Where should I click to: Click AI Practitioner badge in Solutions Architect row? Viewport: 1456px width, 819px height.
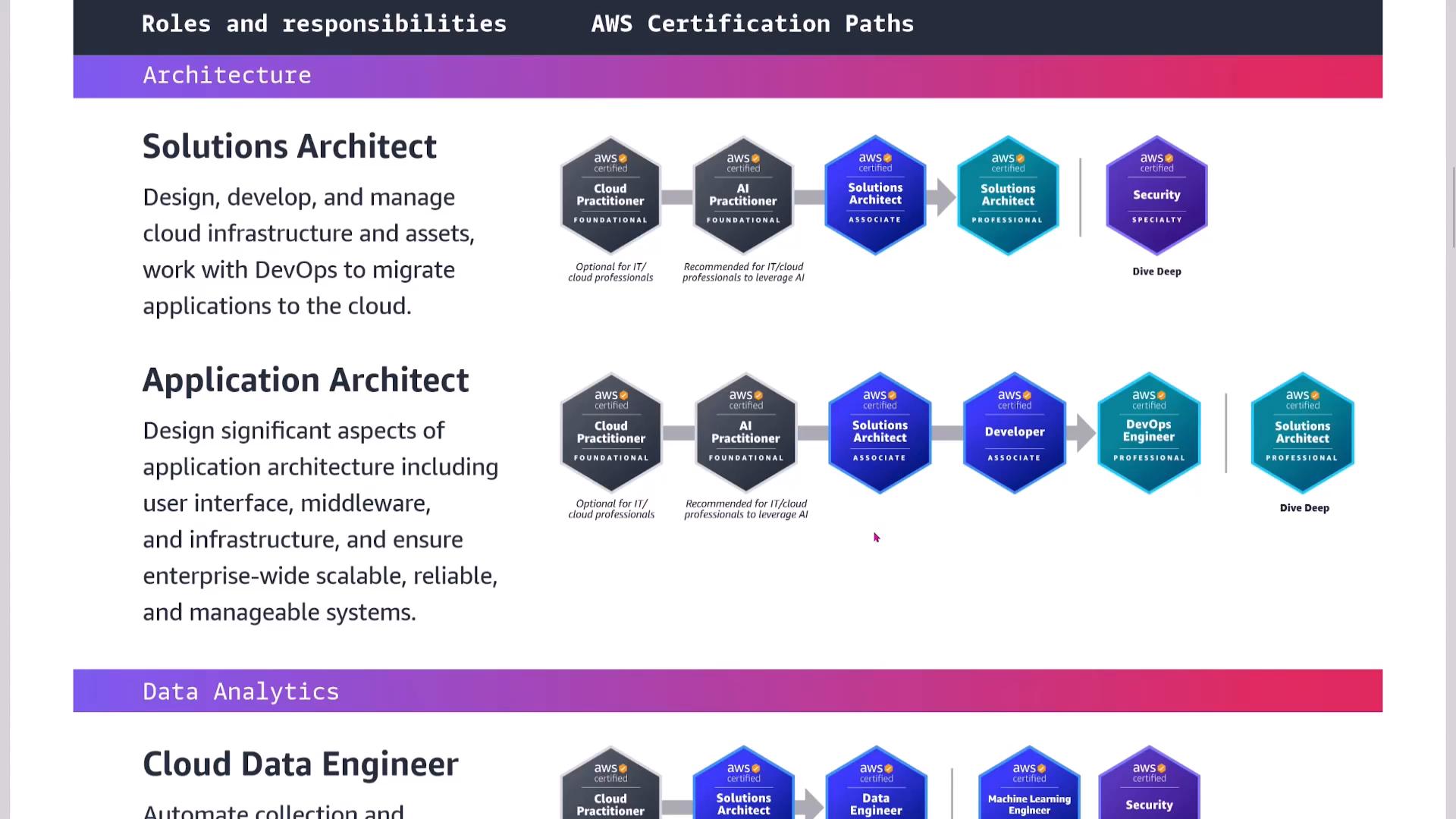pyautogui.click(x=743, y=196)
